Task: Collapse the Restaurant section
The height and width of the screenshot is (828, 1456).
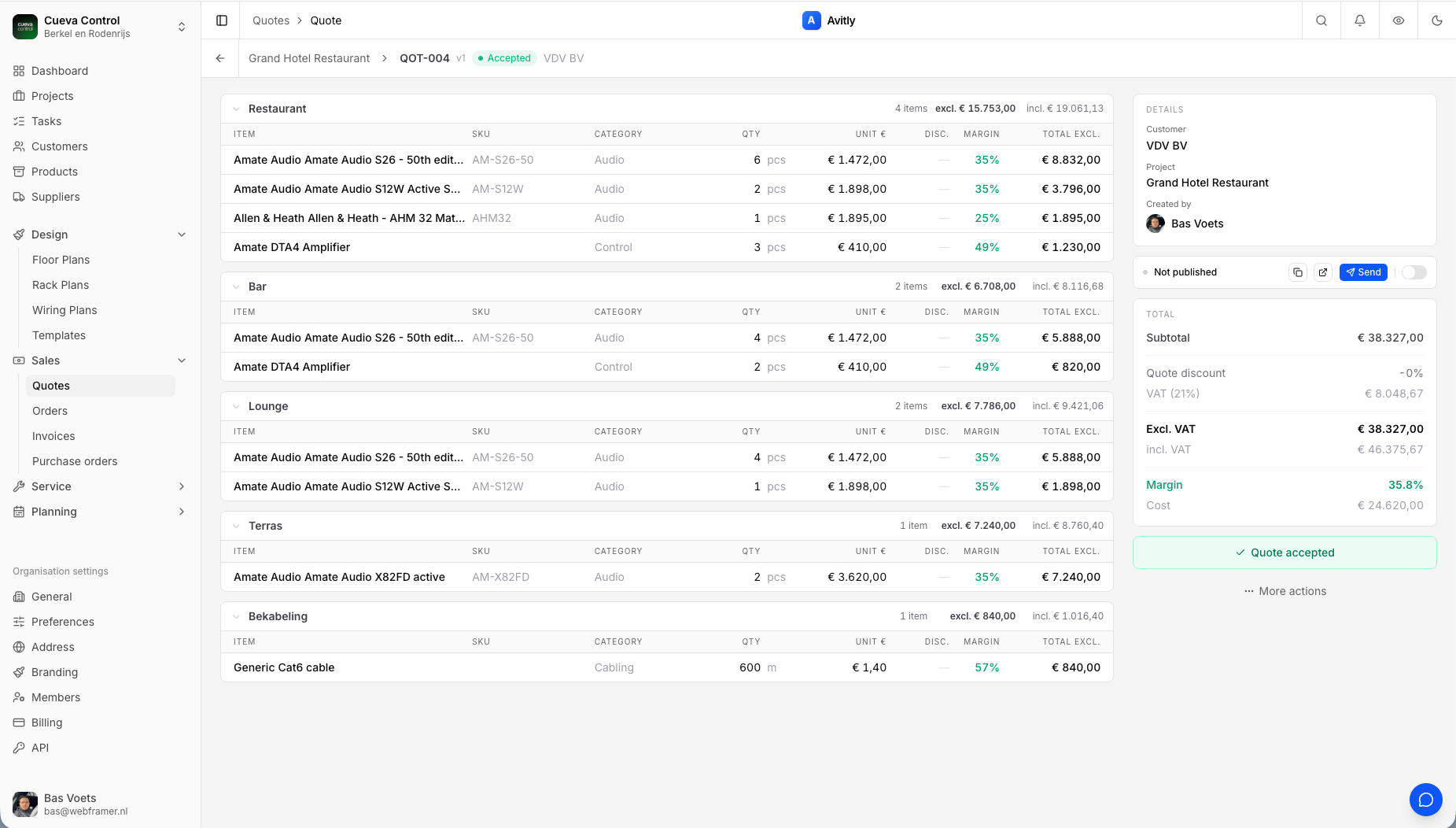Action: [x=236, y=109]
